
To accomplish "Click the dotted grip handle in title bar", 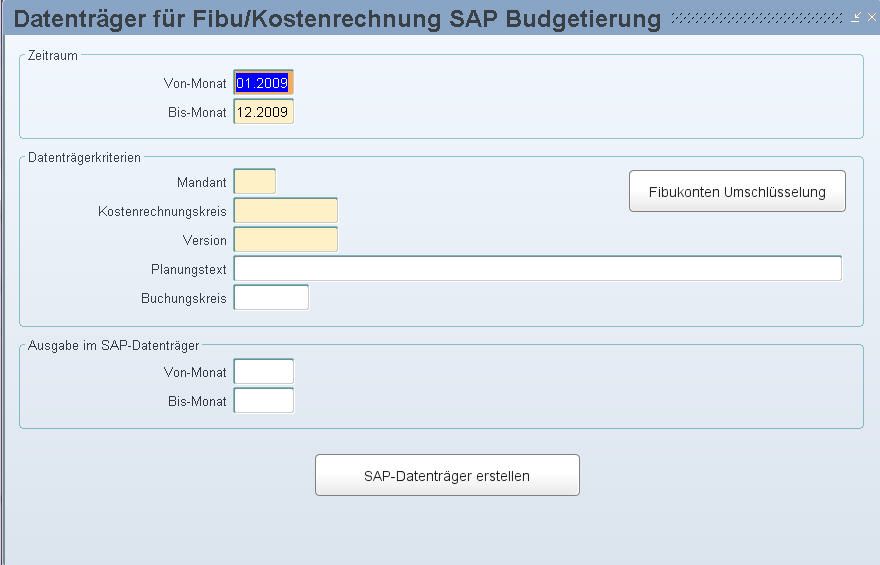I will [757, 18].
